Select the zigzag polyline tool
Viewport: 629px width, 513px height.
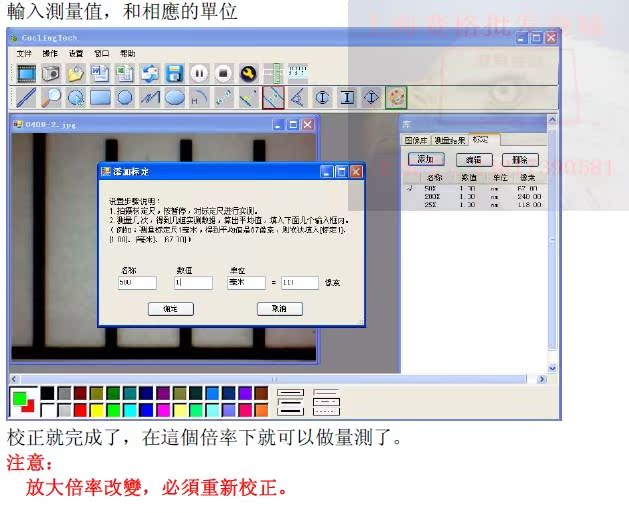click(150, 97)
